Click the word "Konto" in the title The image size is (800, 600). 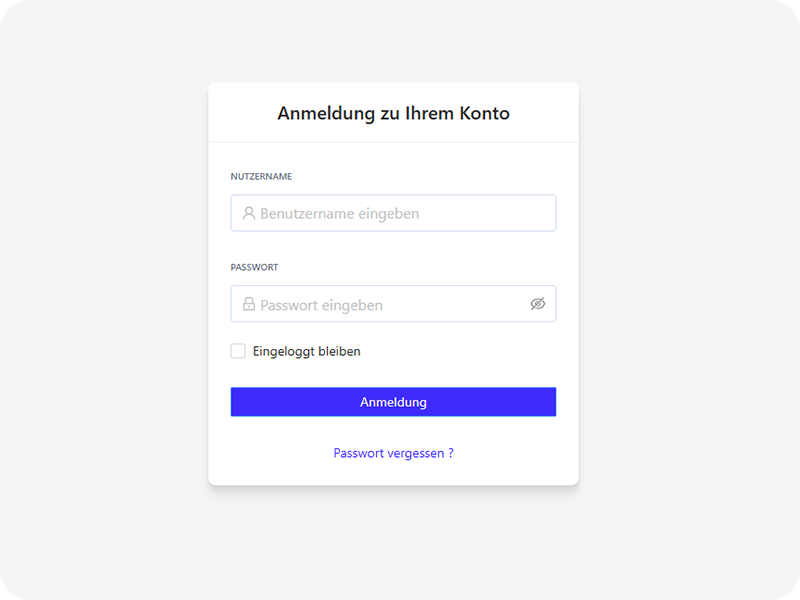pos(484,114)
